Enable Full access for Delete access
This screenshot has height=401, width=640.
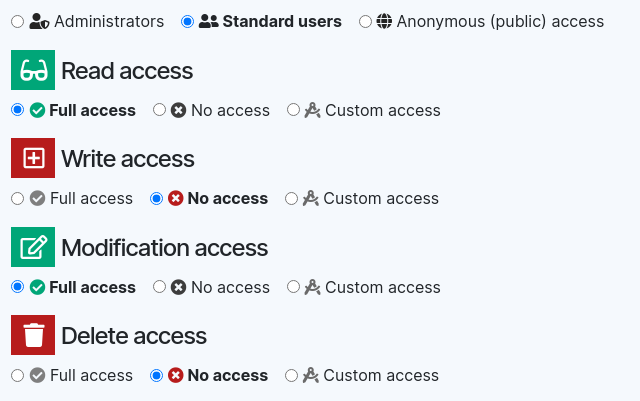click(x=17, y=375)
